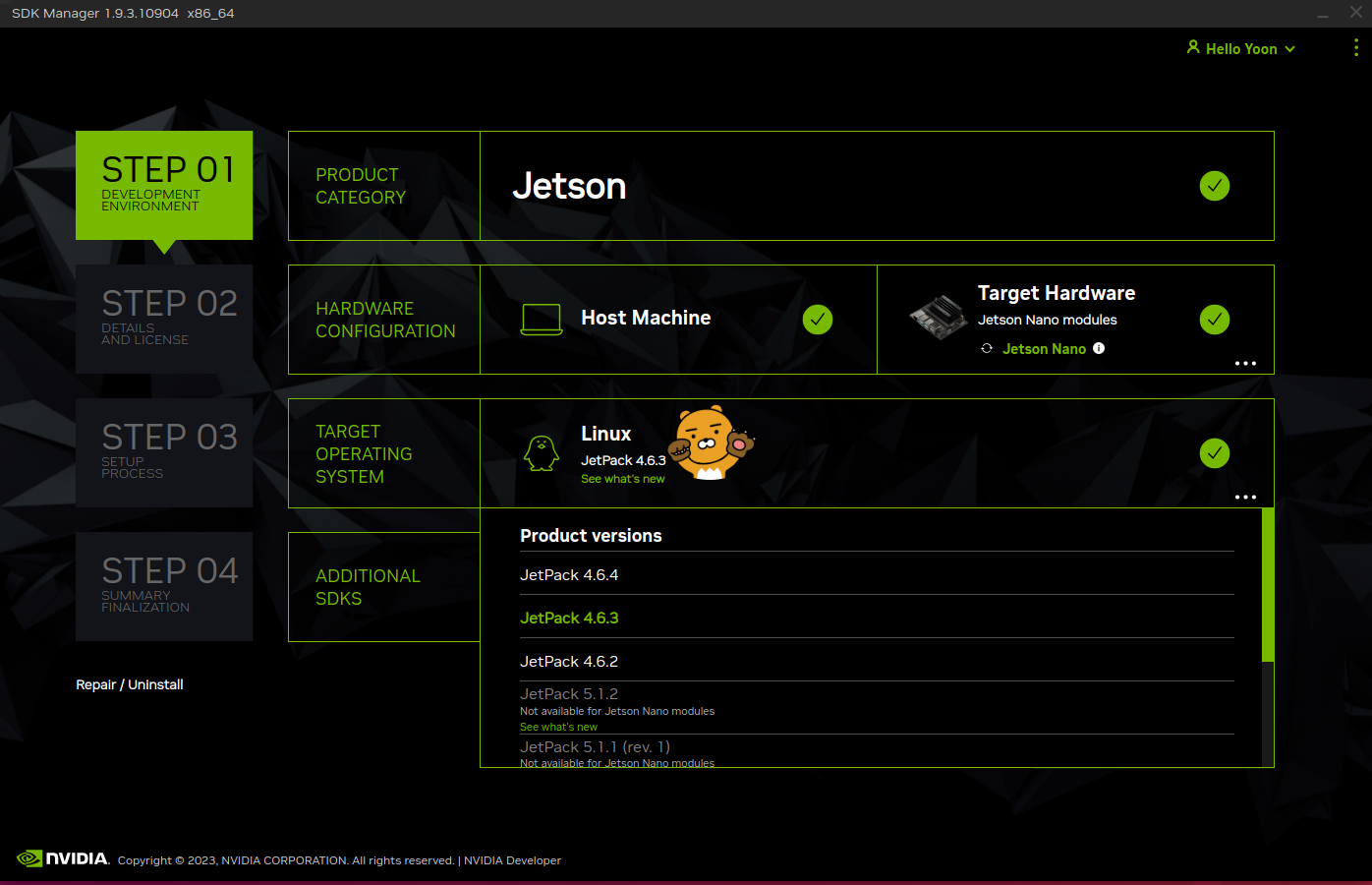Viewport: 1372px width, 885px height.
Task: Minimize the SDK Manager window
Action: (x=1323, y=14)
